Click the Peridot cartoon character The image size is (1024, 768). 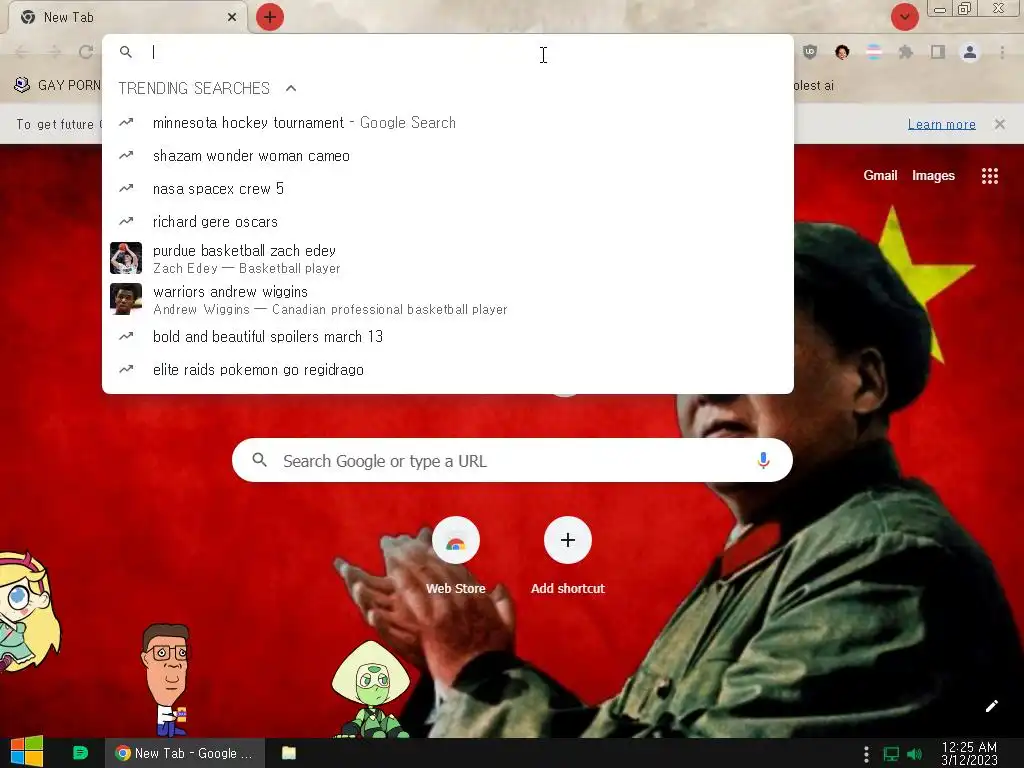pyautogui.click(x=370, y=690)
